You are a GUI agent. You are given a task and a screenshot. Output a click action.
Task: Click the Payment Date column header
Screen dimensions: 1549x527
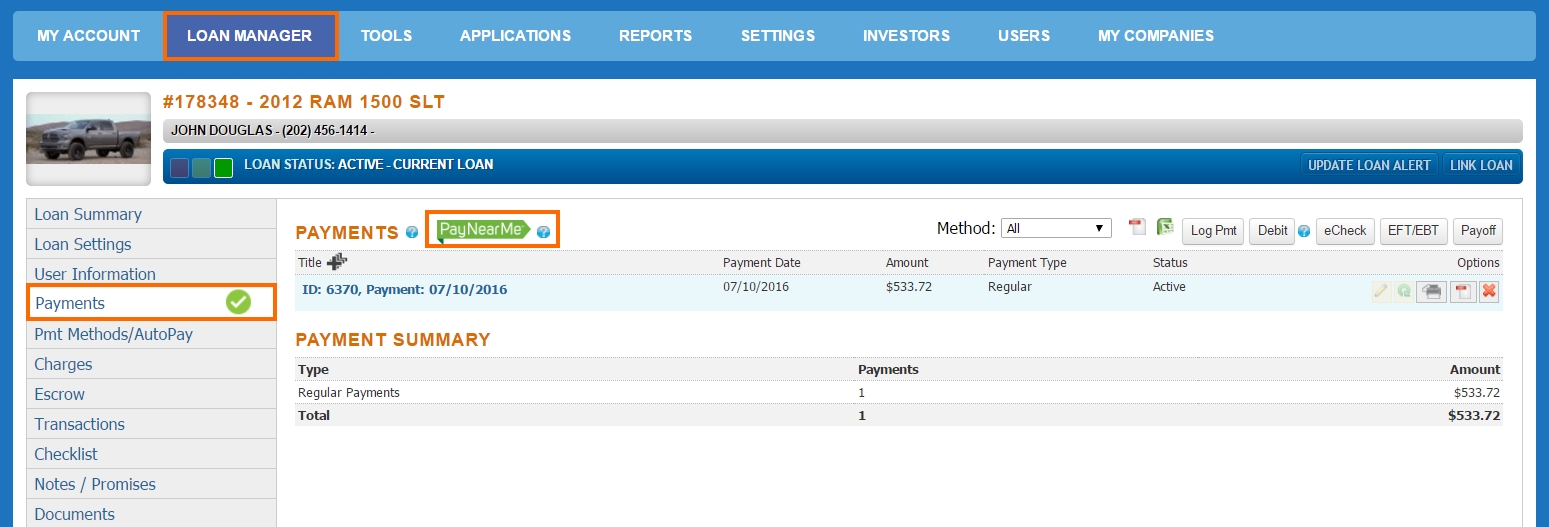click(762, 263)
